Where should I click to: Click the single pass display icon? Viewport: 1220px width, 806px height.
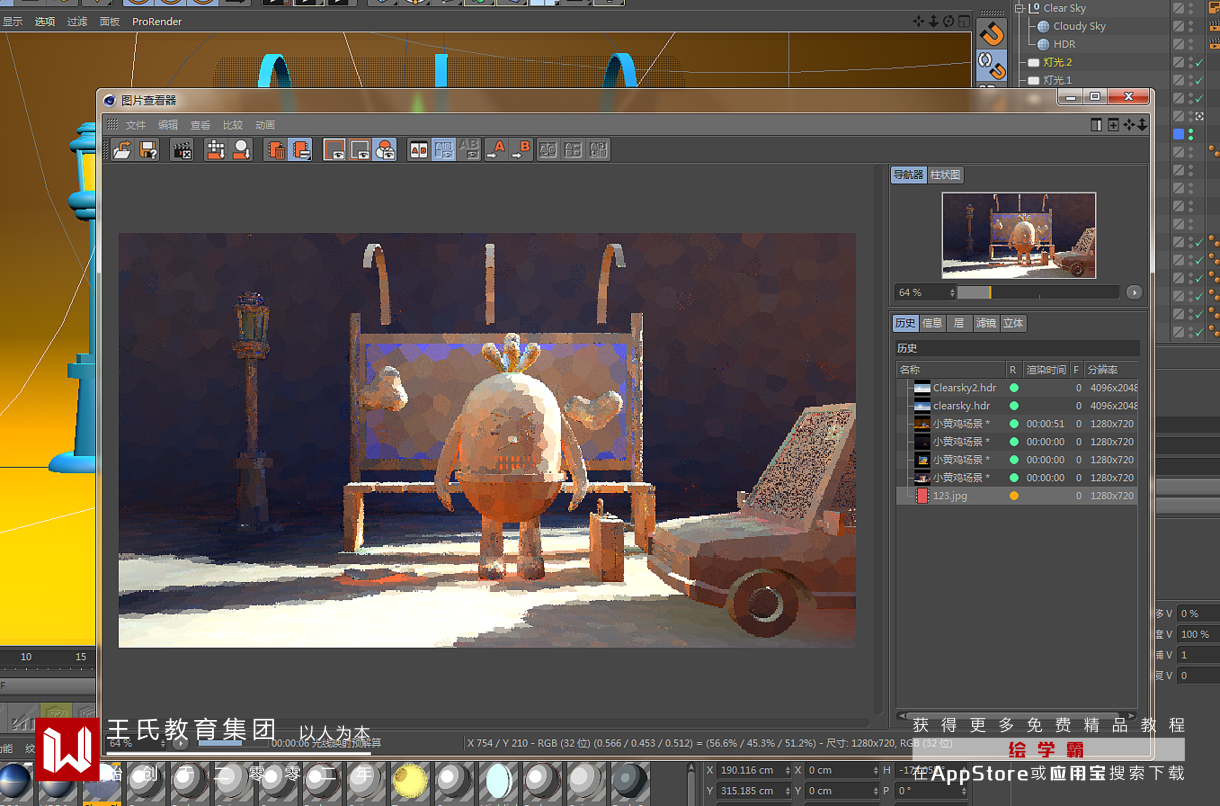(360, 150)
